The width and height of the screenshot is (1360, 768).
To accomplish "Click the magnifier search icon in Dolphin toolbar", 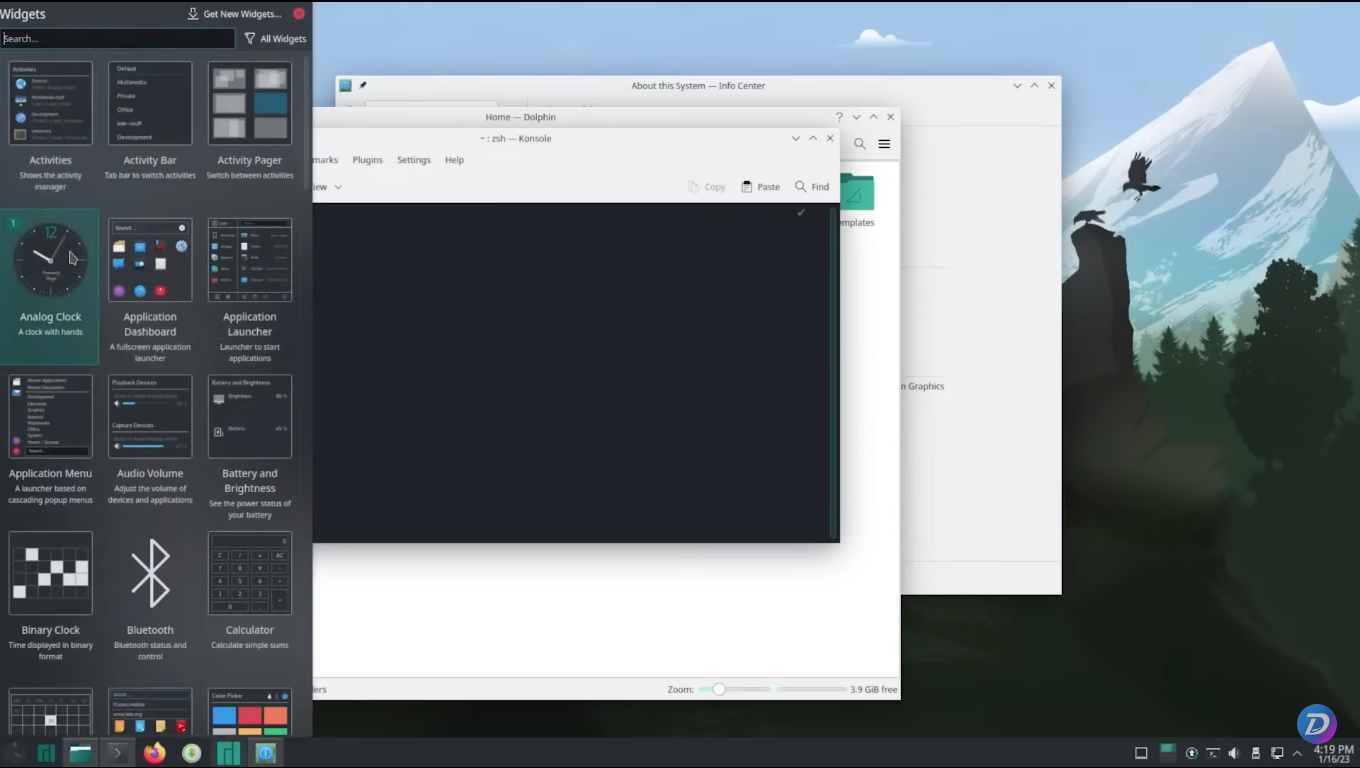I will click(859, 143).
